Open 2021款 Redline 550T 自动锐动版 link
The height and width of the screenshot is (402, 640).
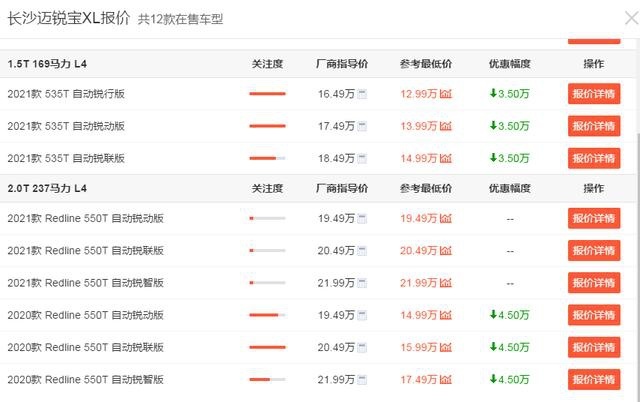click(86, 218)
